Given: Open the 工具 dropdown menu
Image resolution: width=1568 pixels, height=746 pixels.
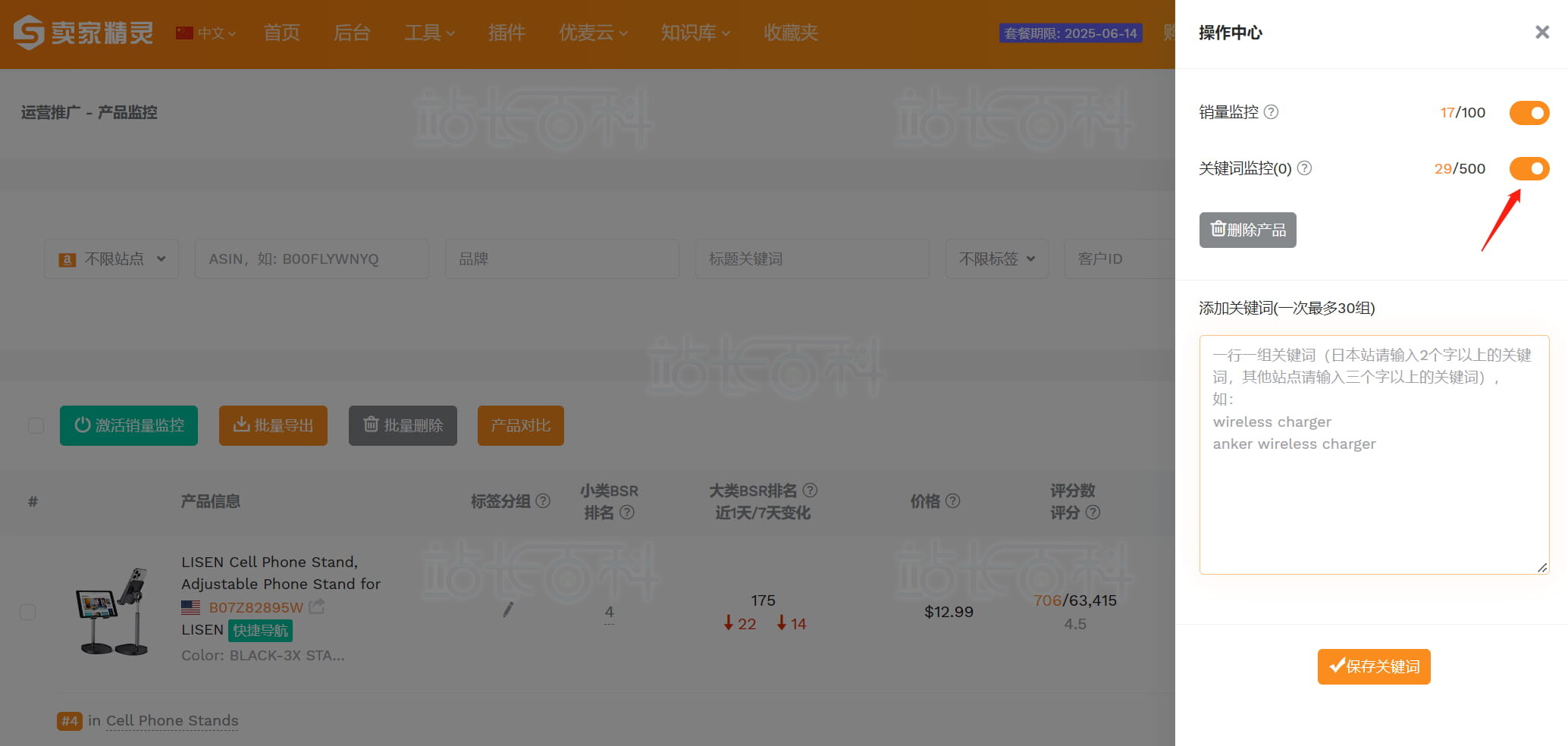Looking at the screenshot, I should click(x=429, y=33).
